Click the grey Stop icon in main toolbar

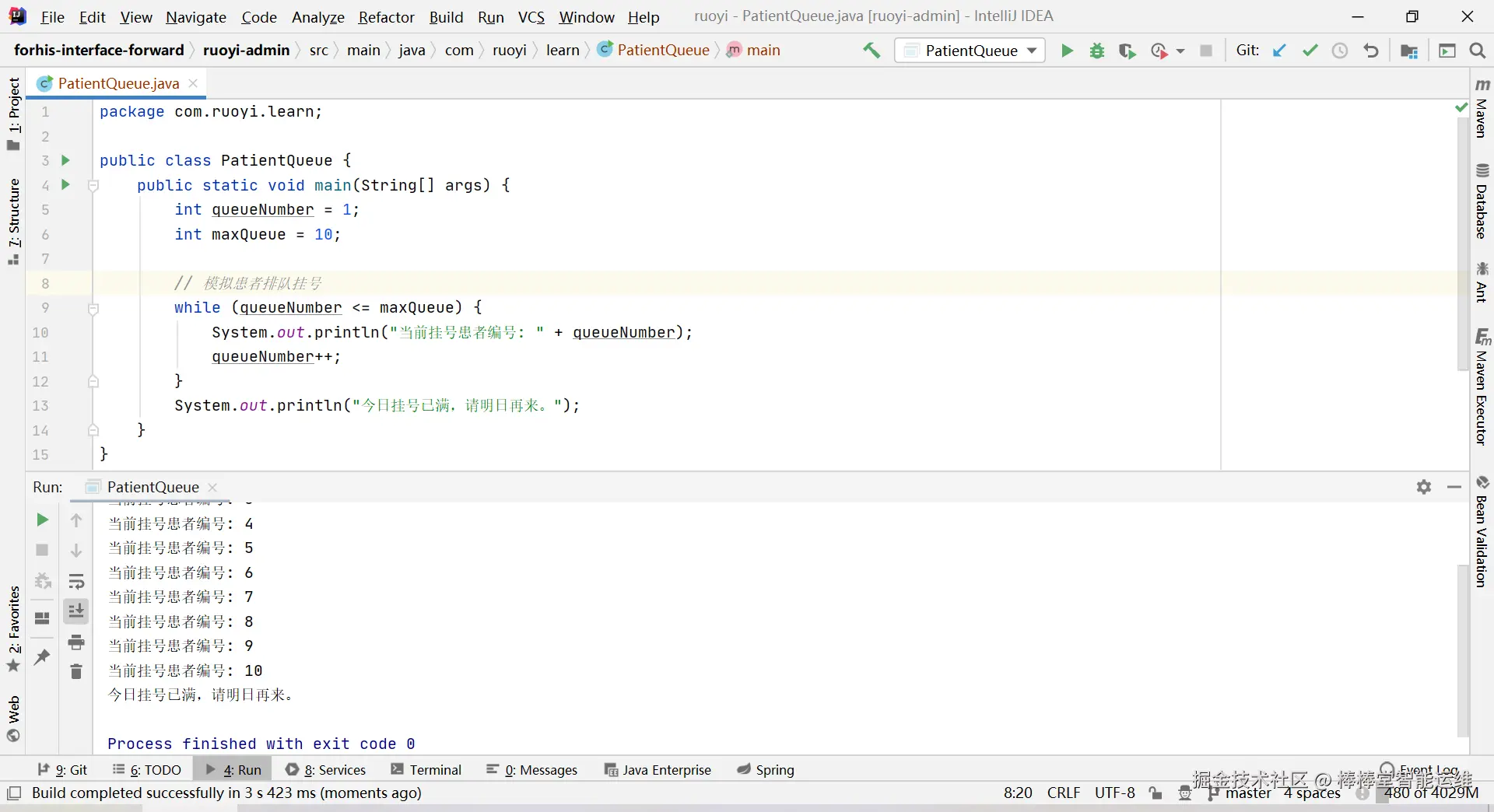coord(1206,51)
